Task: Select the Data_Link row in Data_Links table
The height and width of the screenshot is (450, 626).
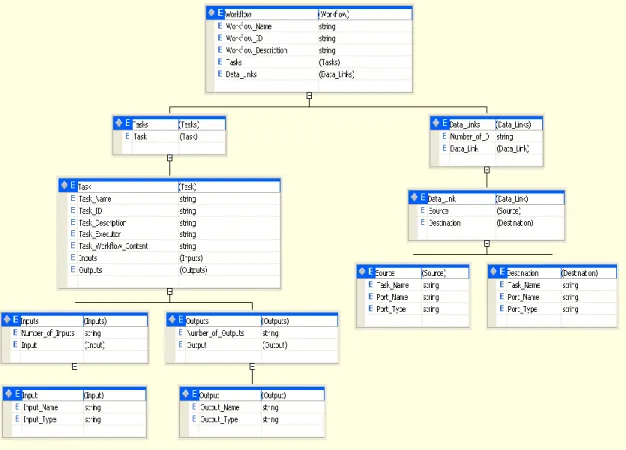Action: tap(491, 149)
